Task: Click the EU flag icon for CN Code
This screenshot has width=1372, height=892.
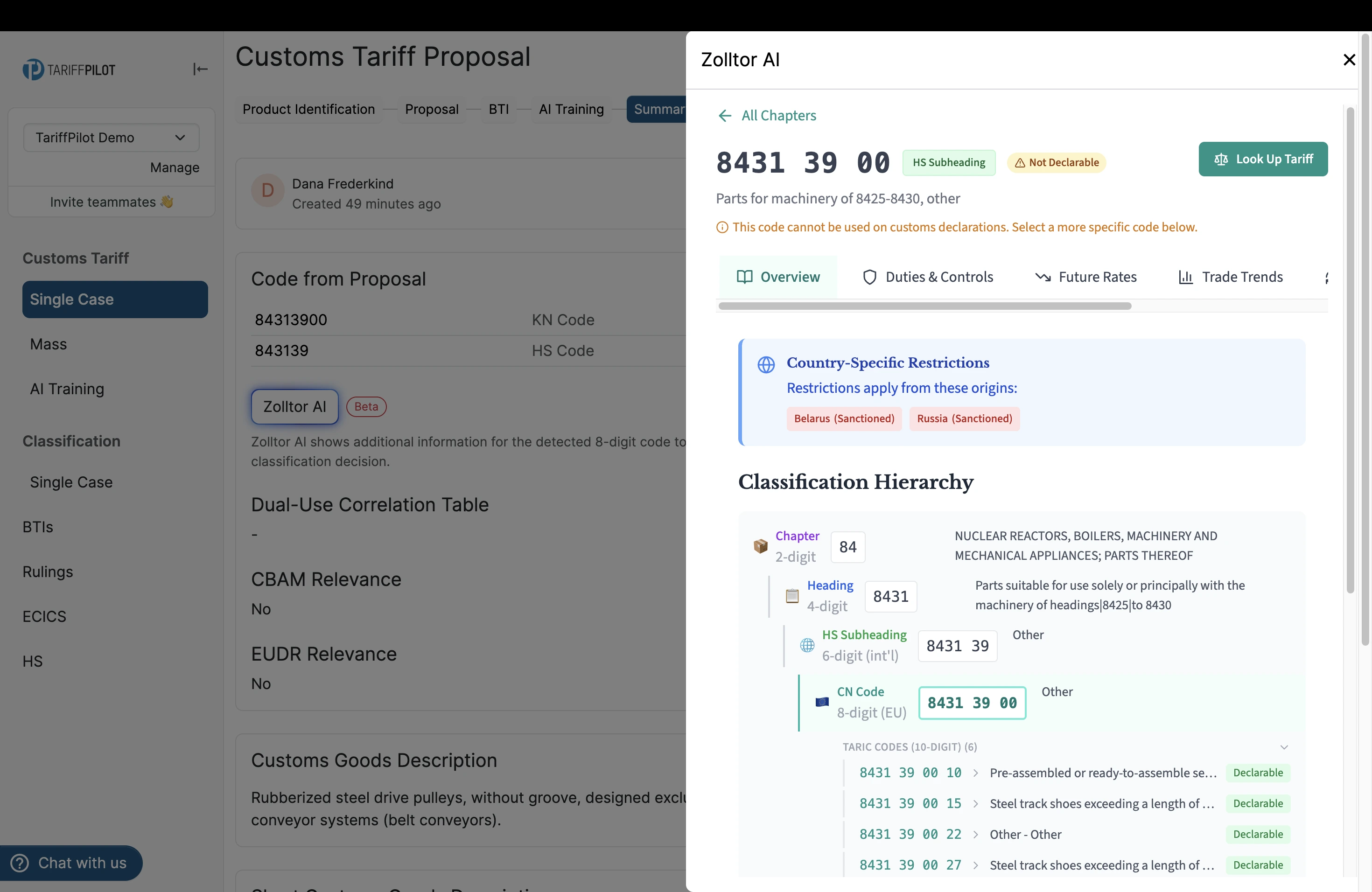Action: (822, 702)
